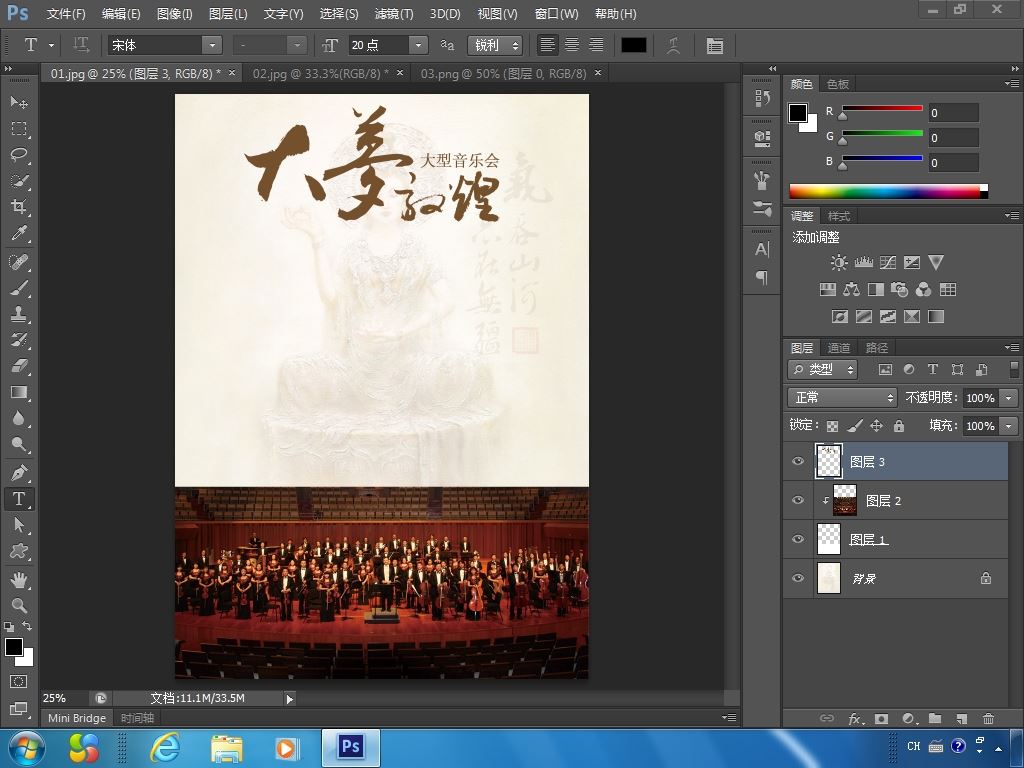Switch to the 通道 channels tab
The height and width of the screenshot is (768, 1024).
[839, 348]
